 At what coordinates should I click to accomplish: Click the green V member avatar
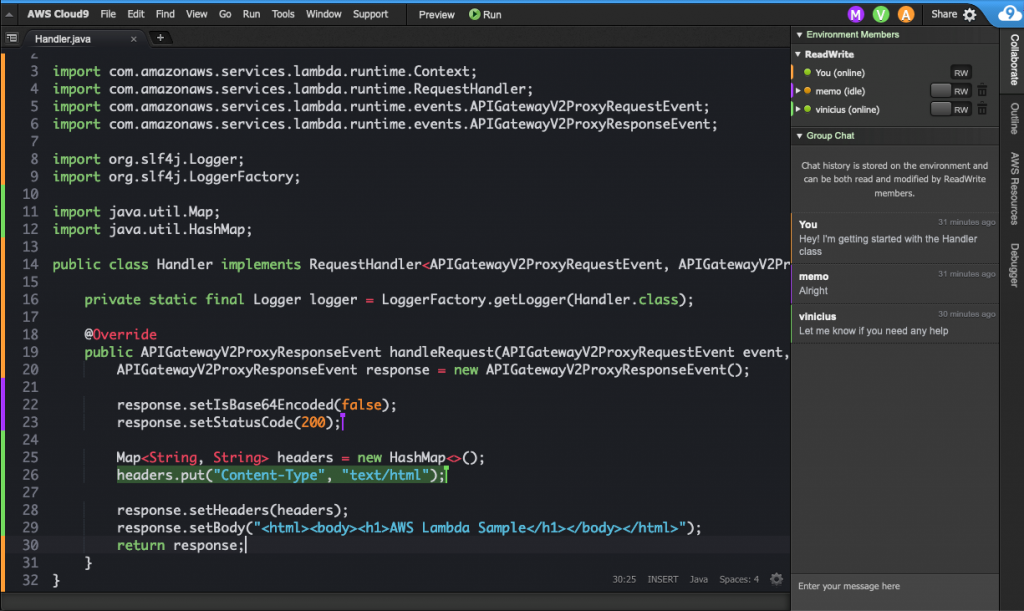coord(880,14)
